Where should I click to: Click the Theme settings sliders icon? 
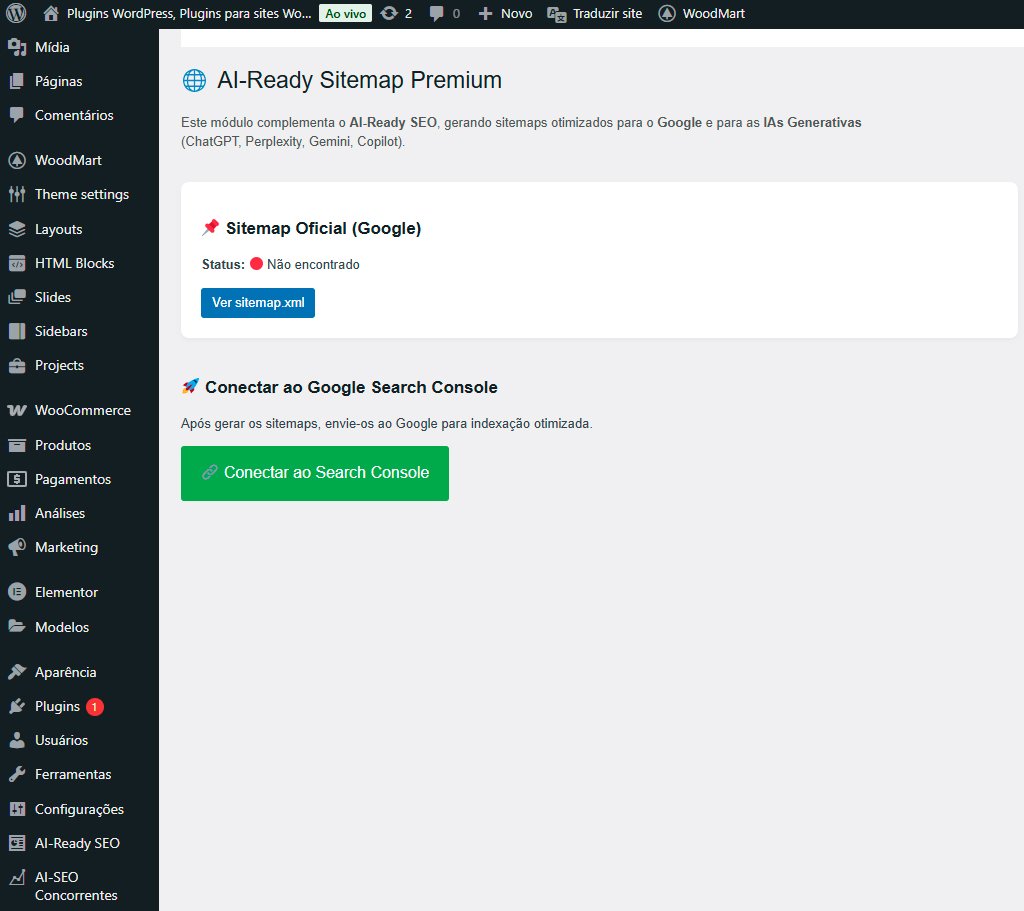pos(17,194)
